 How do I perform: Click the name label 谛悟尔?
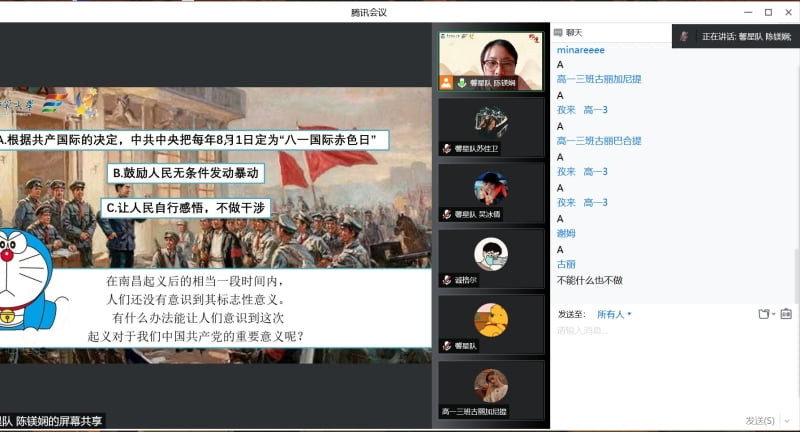465,280
